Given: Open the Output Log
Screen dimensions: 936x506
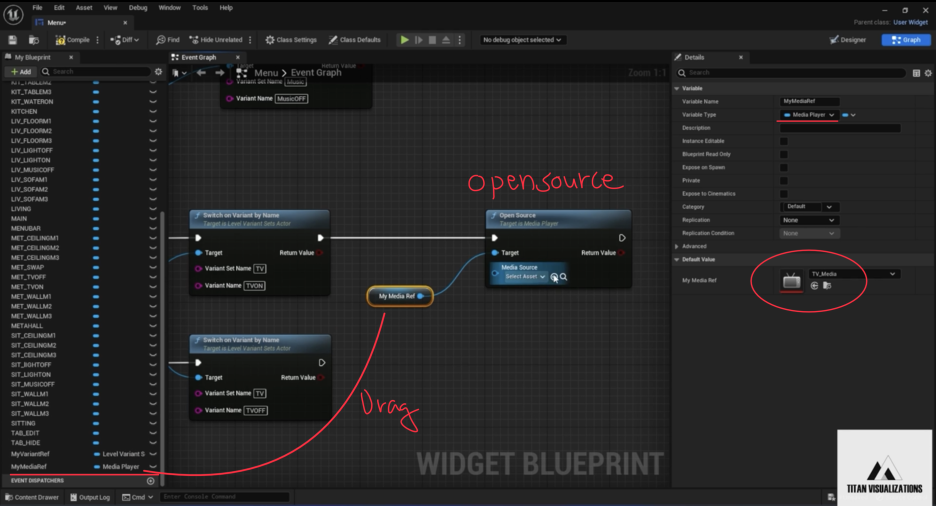Looking at the screenshot, I should click(x=90, y=497).
